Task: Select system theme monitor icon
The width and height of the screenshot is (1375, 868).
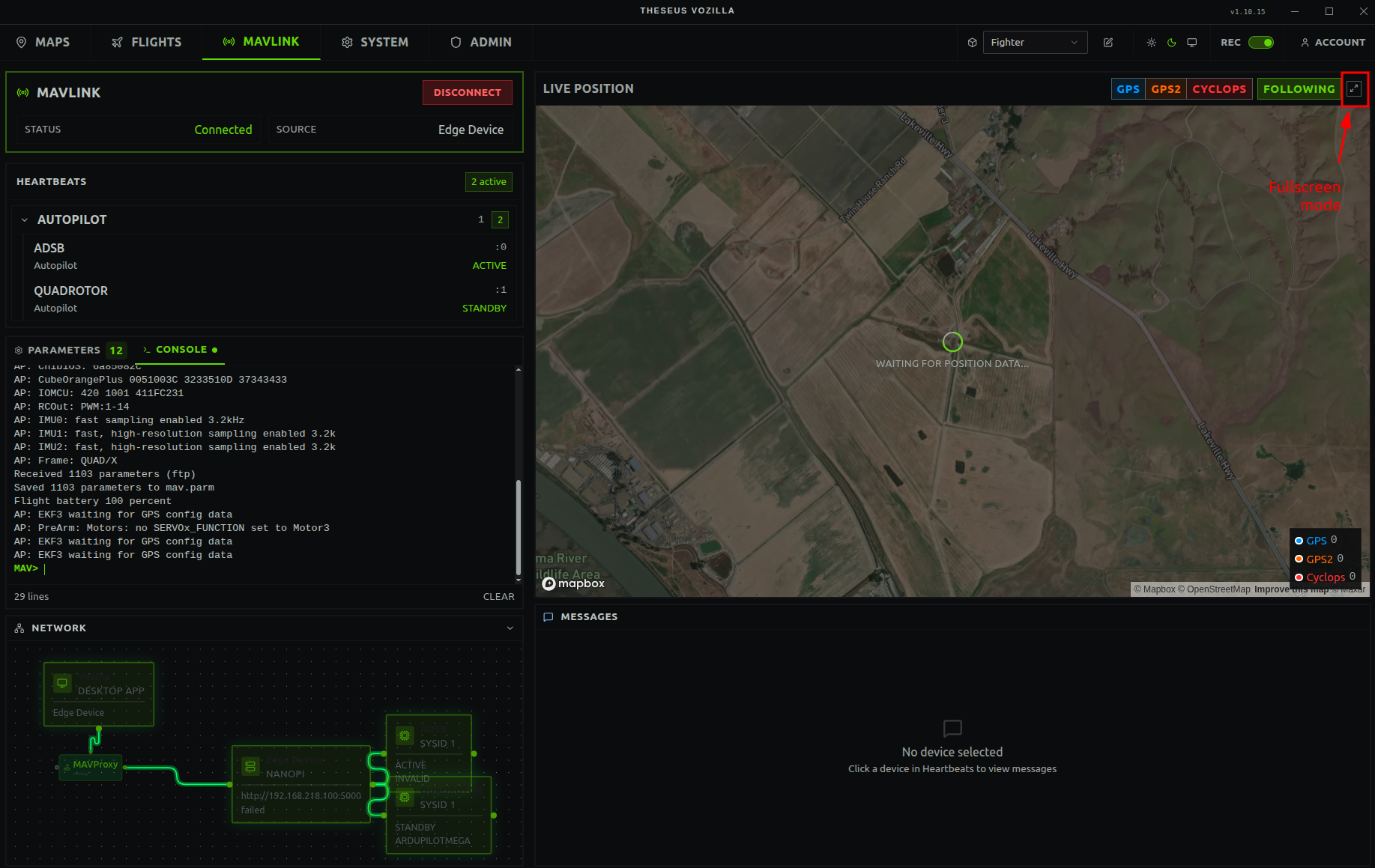Action: [x=1192, y=43]
